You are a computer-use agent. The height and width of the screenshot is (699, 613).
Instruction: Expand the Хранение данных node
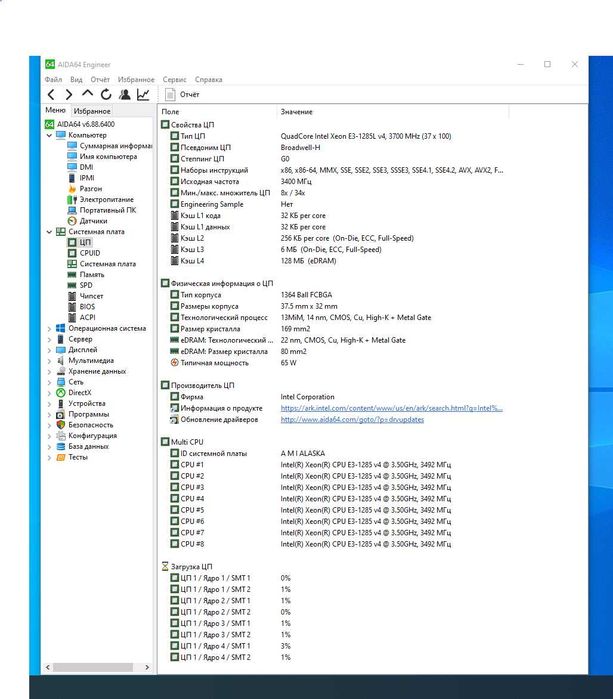(x=49, y=371)
